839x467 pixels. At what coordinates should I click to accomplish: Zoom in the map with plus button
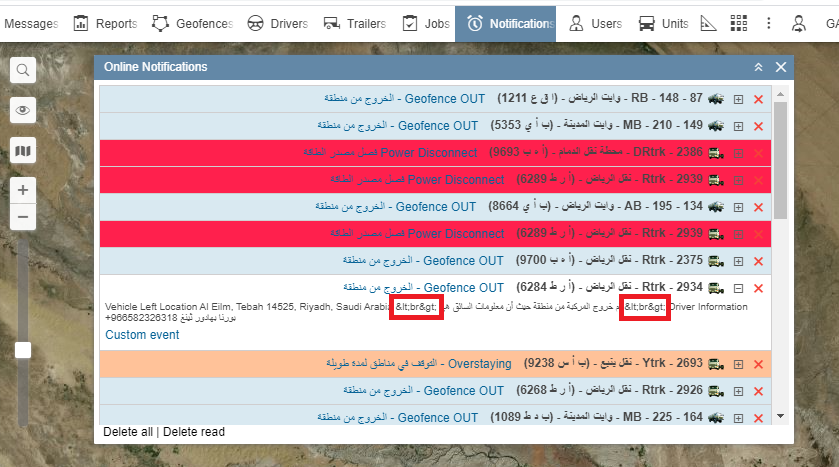tap(22, 190)
